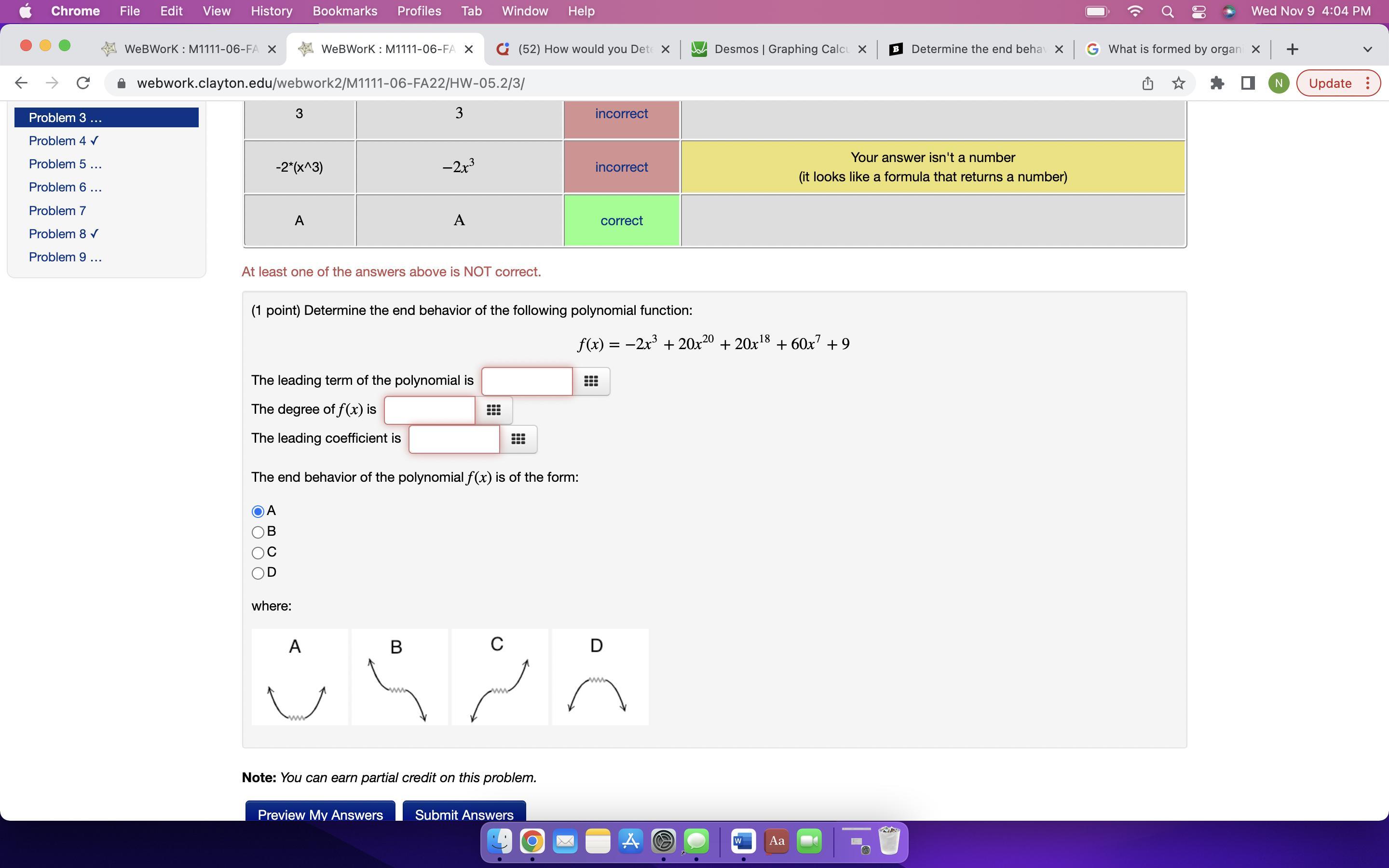
Task: Select radio option C
Action: [x=259, y=553]
